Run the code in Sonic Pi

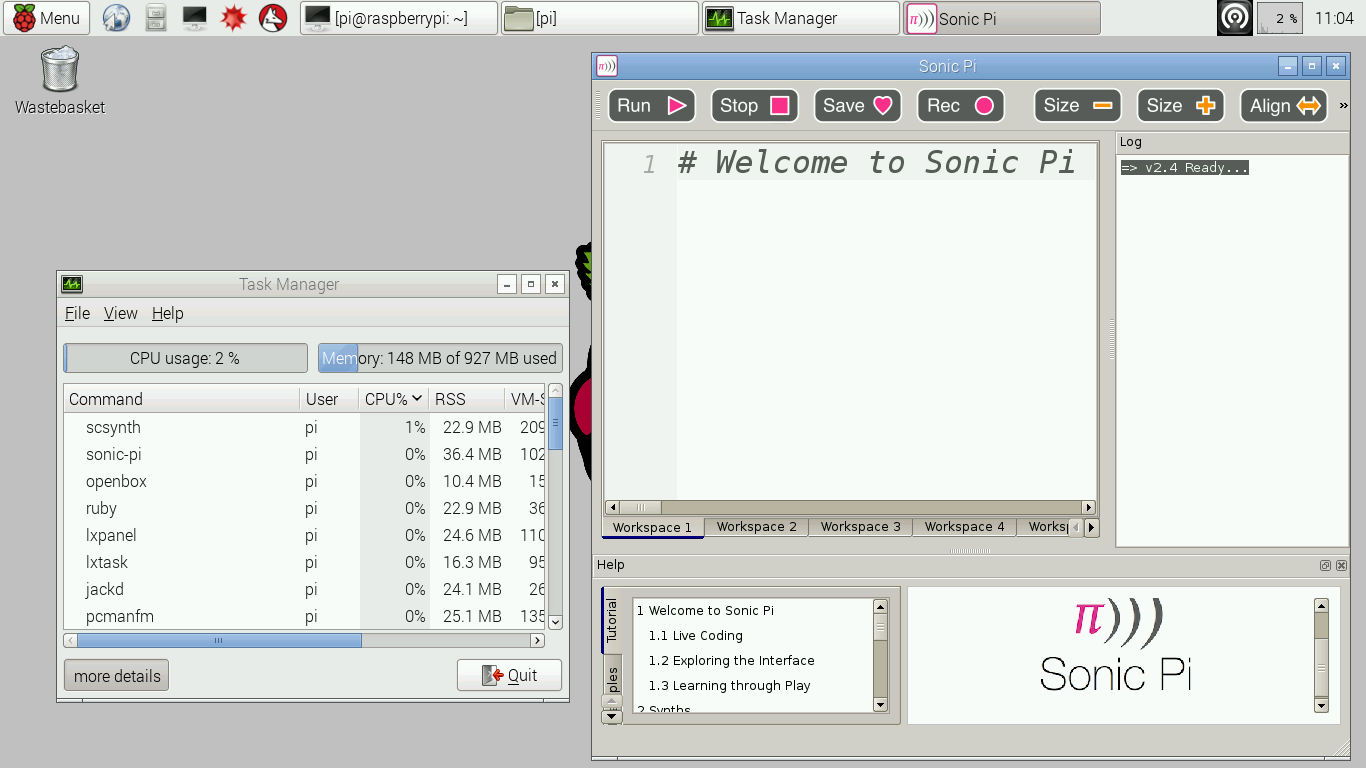[x=652, y=106]
